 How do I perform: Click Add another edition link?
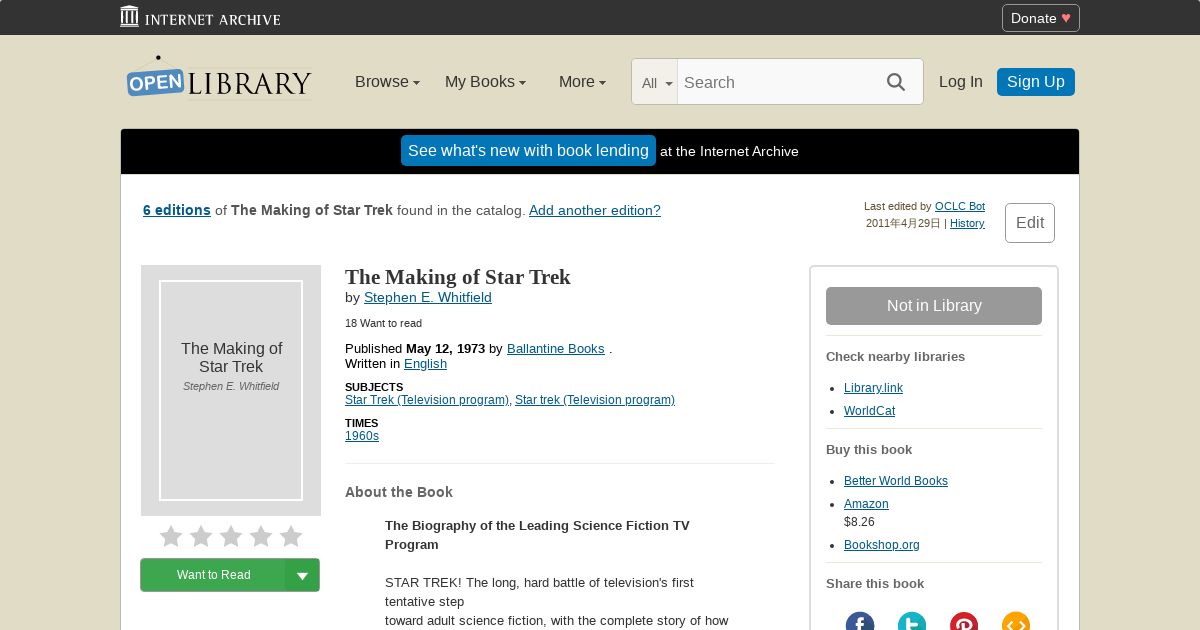(595, 210)
